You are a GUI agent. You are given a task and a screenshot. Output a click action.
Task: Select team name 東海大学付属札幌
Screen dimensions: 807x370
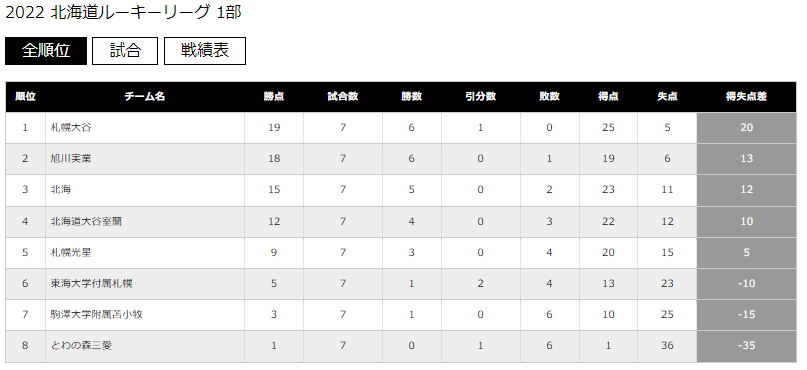(x=92, y=284)
